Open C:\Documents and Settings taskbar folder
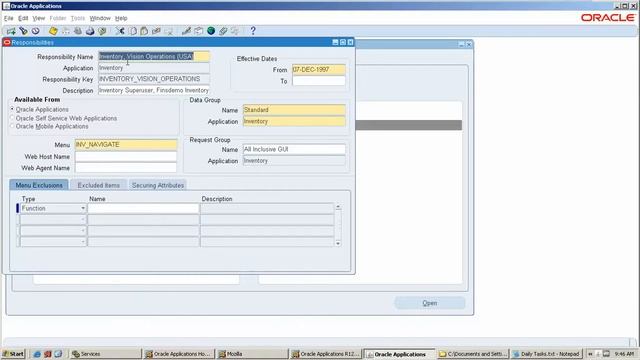This screenshot has width=640, height=360. coord(473,354)
